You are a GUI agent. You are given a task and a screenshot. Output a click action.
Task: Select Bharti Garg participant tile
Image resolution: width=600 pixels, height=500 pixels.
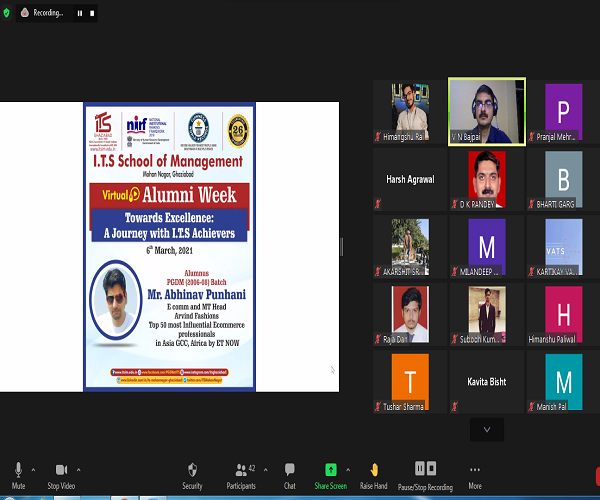click(563, 179)
